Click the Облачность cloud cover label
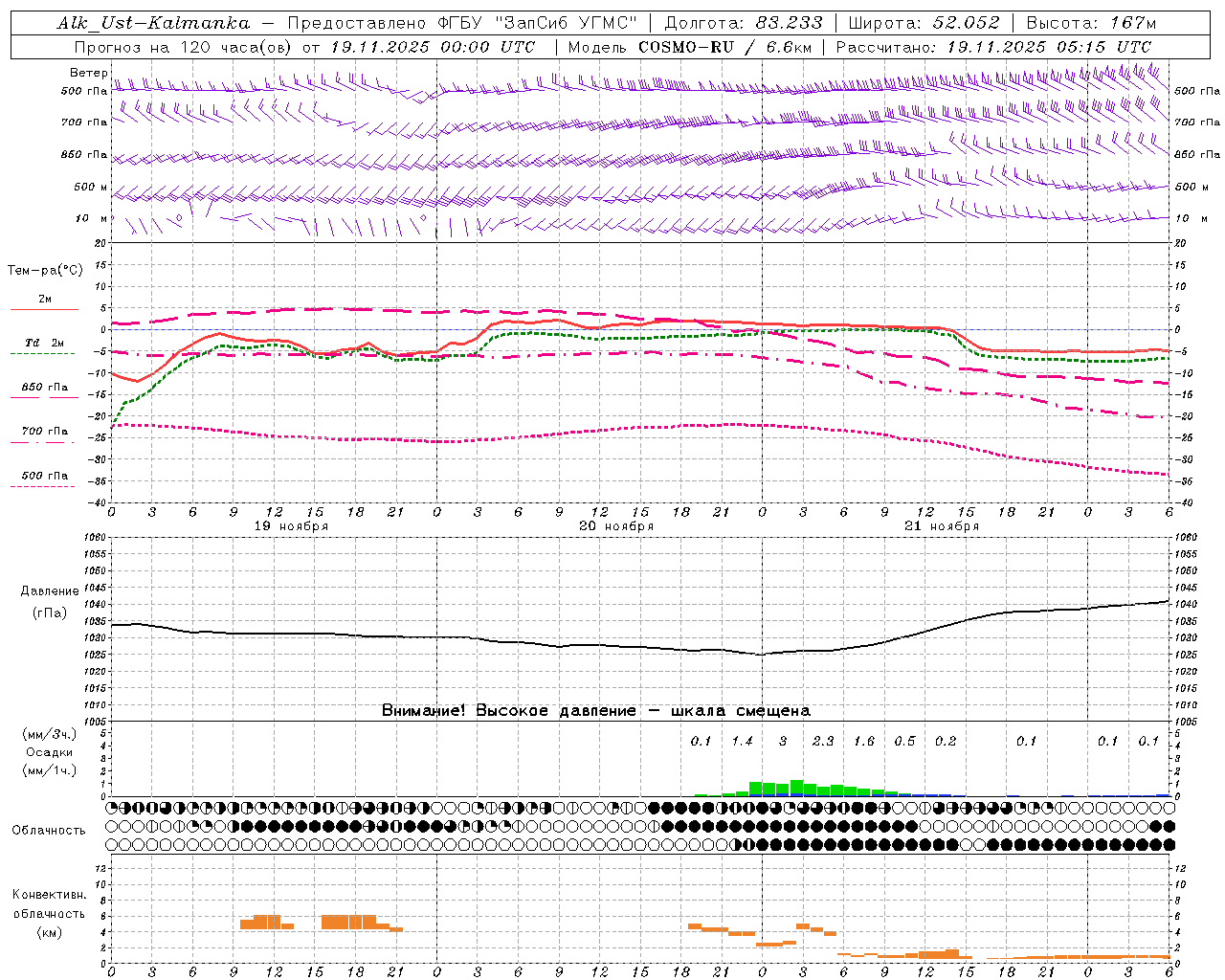The height and width of the screenshot is (980, 1225). point(49,830)
